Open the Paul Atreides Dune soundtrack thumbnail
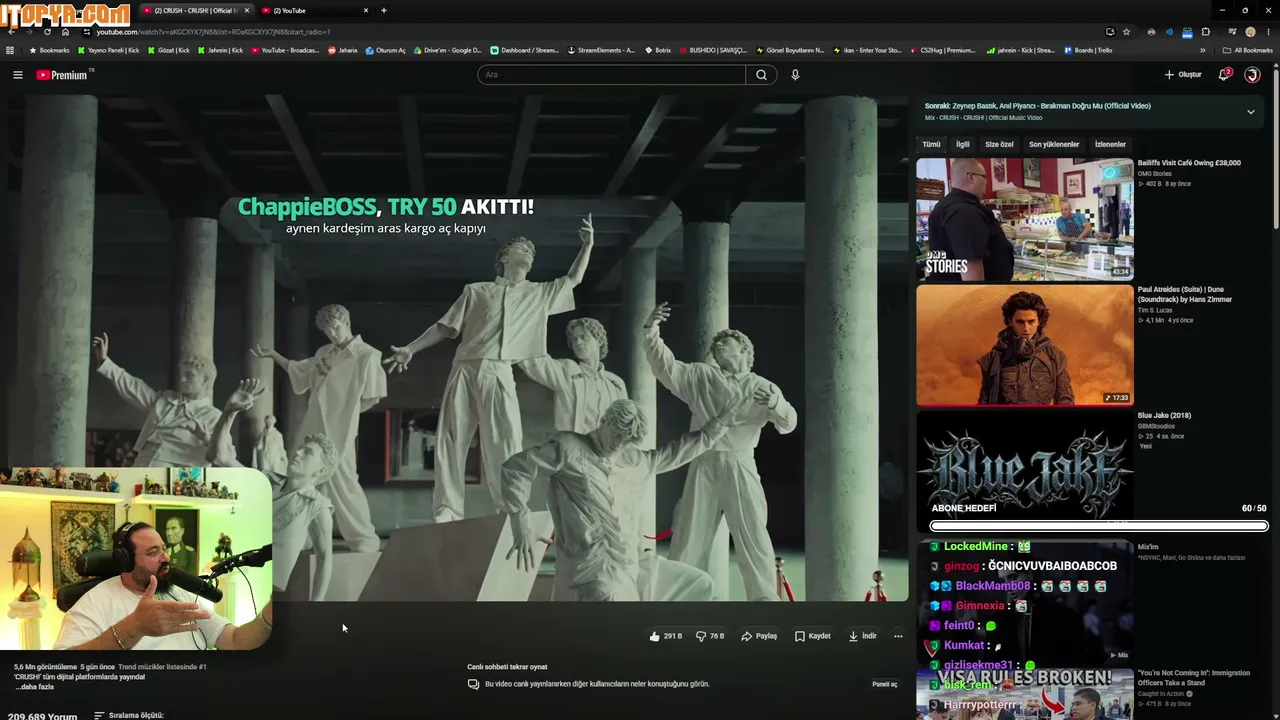The height and width of the screenshot is (720, 1280). click(x=1025, y=345)
